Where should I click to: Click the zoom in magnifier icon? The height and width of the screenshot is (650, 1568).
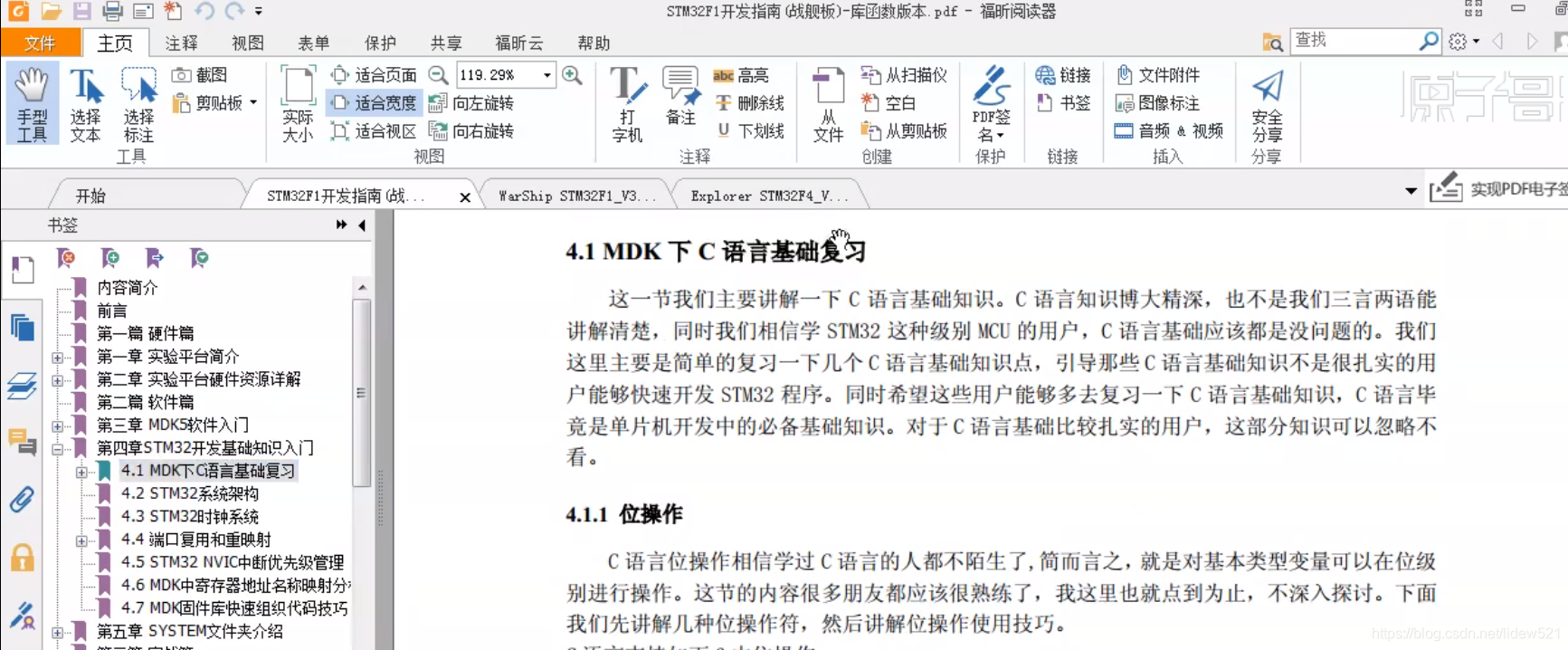pos(572,75)
